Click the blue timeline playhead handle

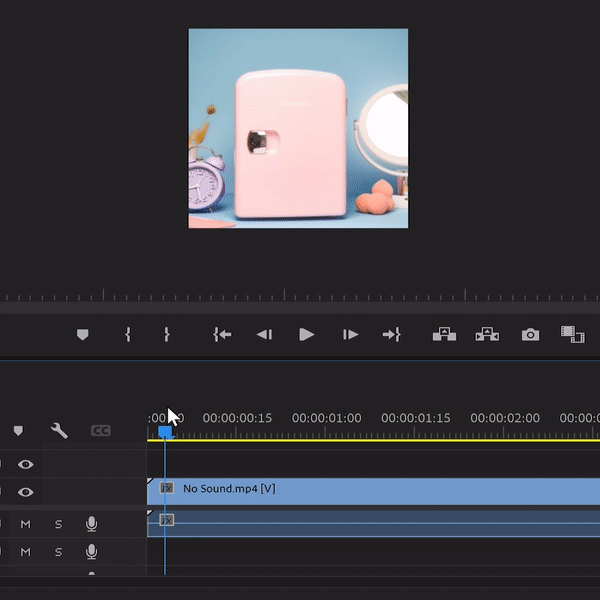[165, 433]
